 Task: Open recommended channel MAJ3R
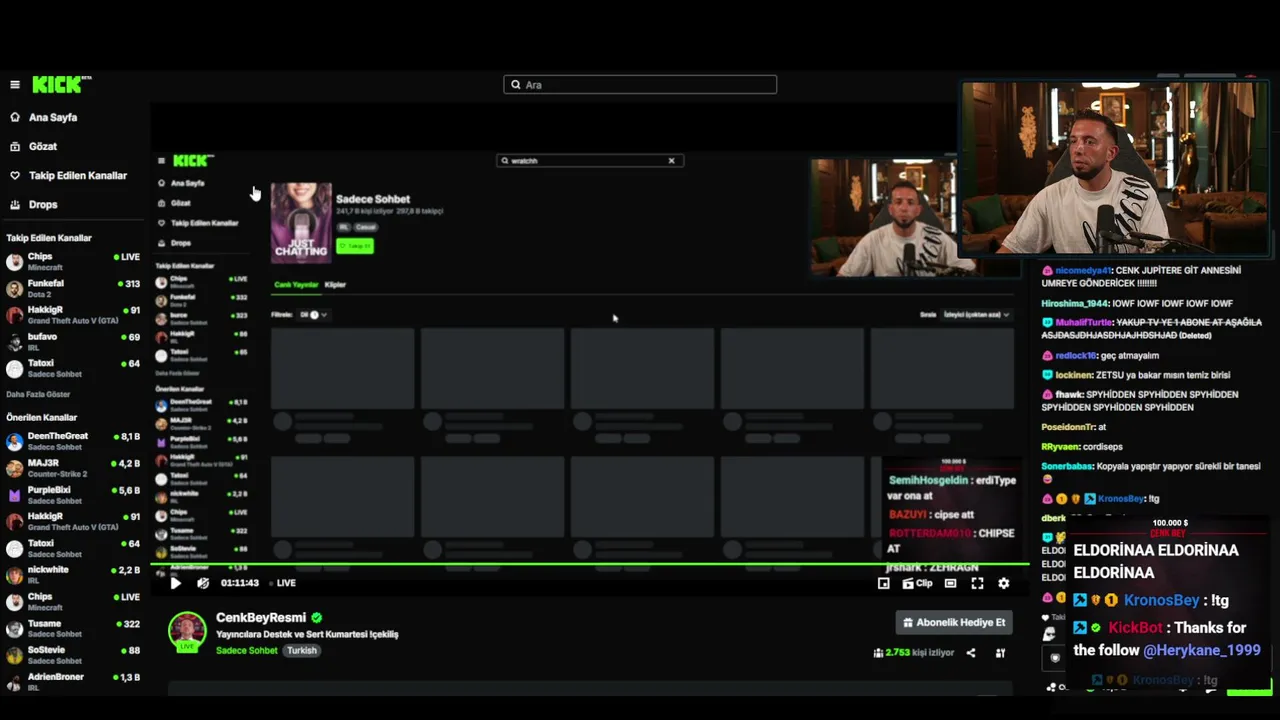tap(73, 468)
